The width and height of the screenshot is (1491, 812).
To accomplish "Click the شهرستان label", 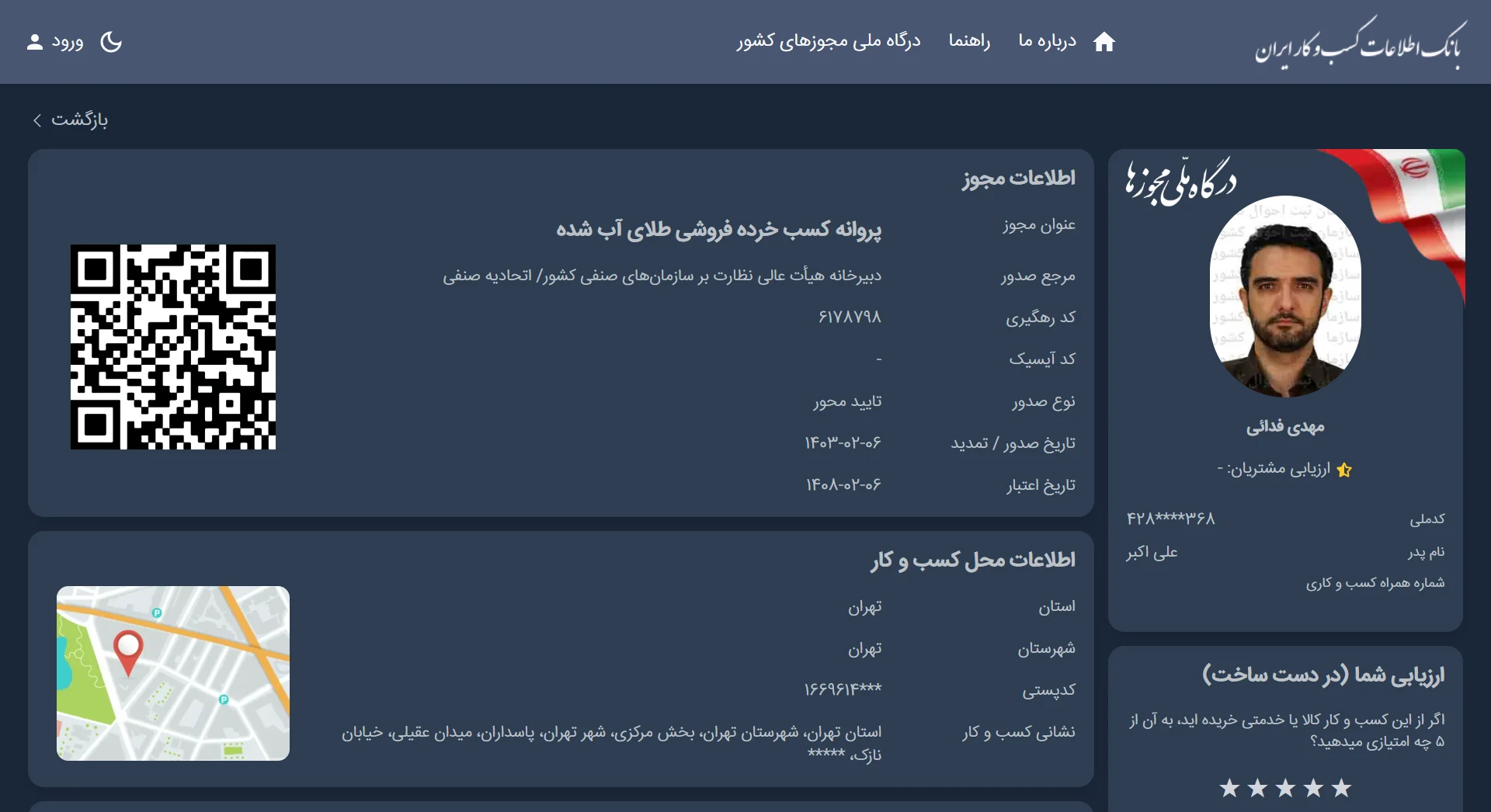I will pos(1047,648).
